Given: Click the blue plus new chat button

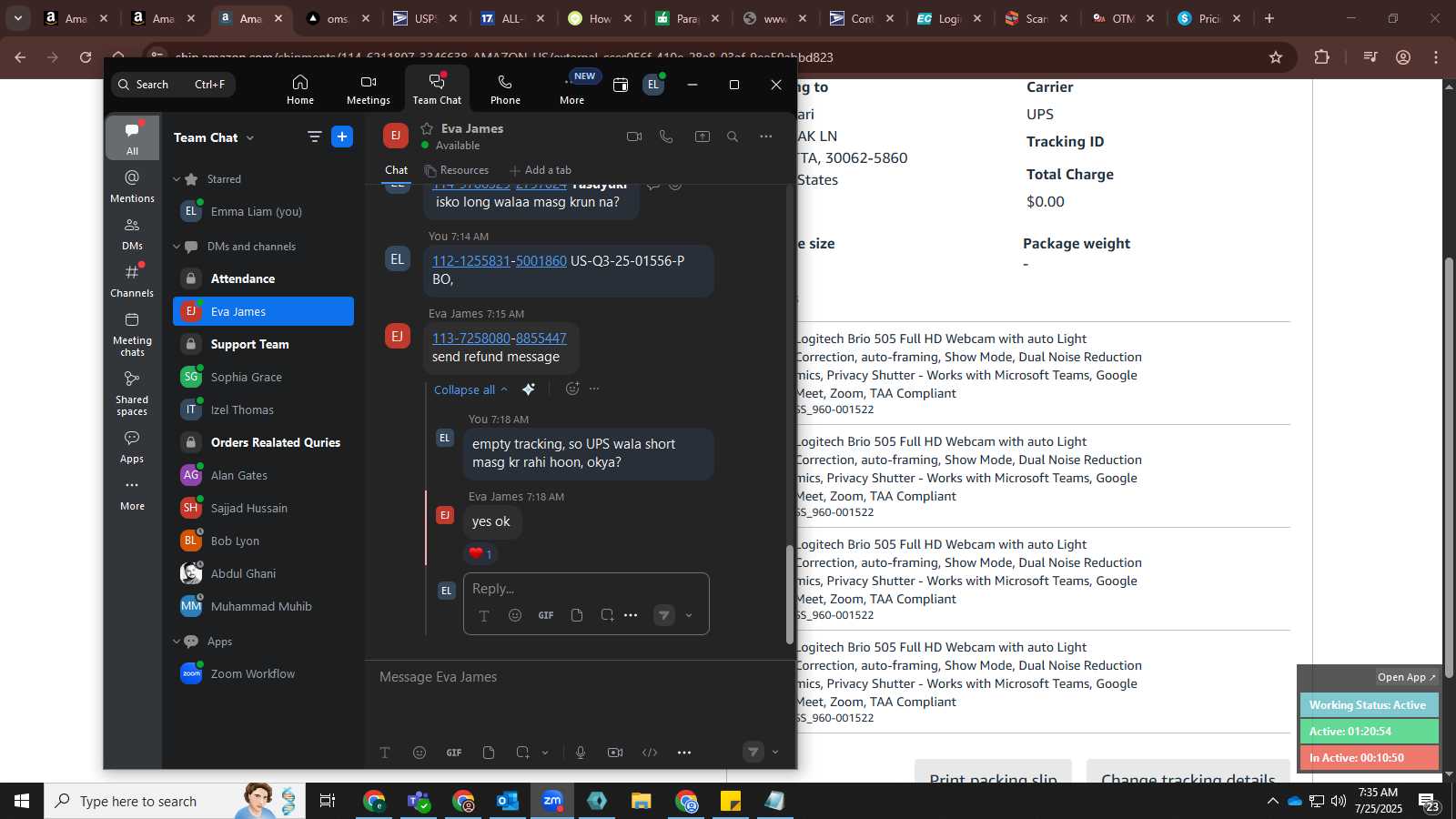Looking at the screenshot, I should point(342,137).
